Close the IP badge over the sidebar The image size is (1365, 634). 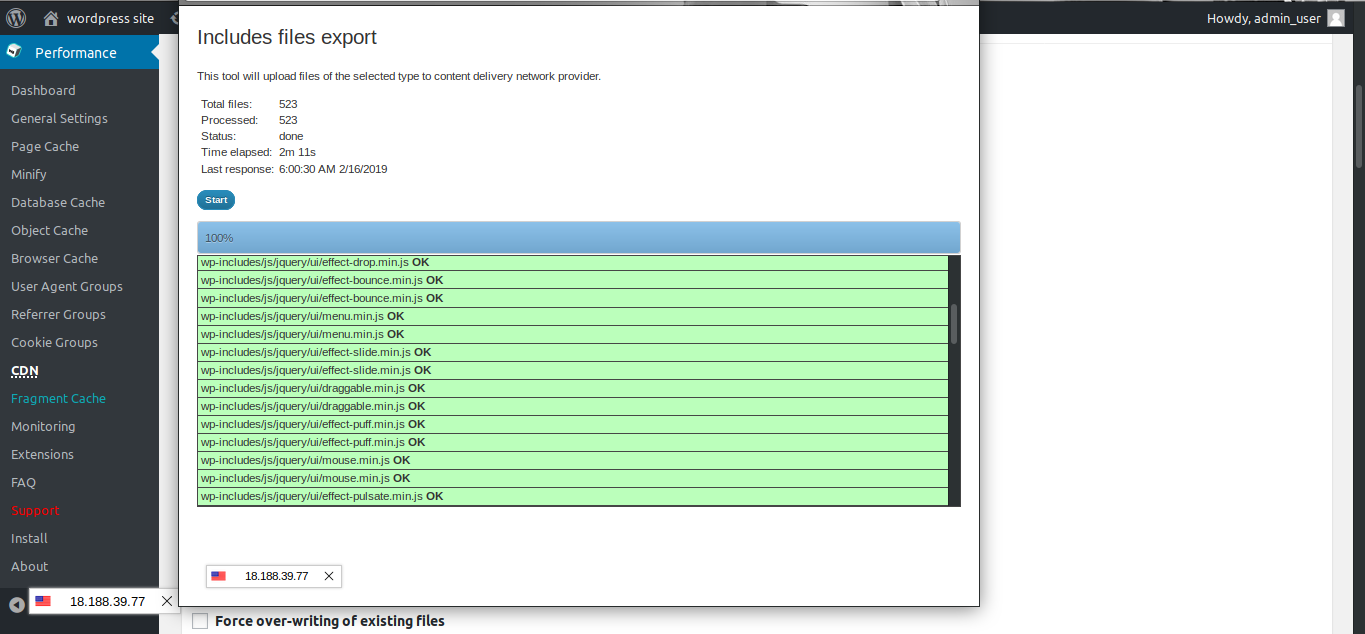(x=167, y=601)
